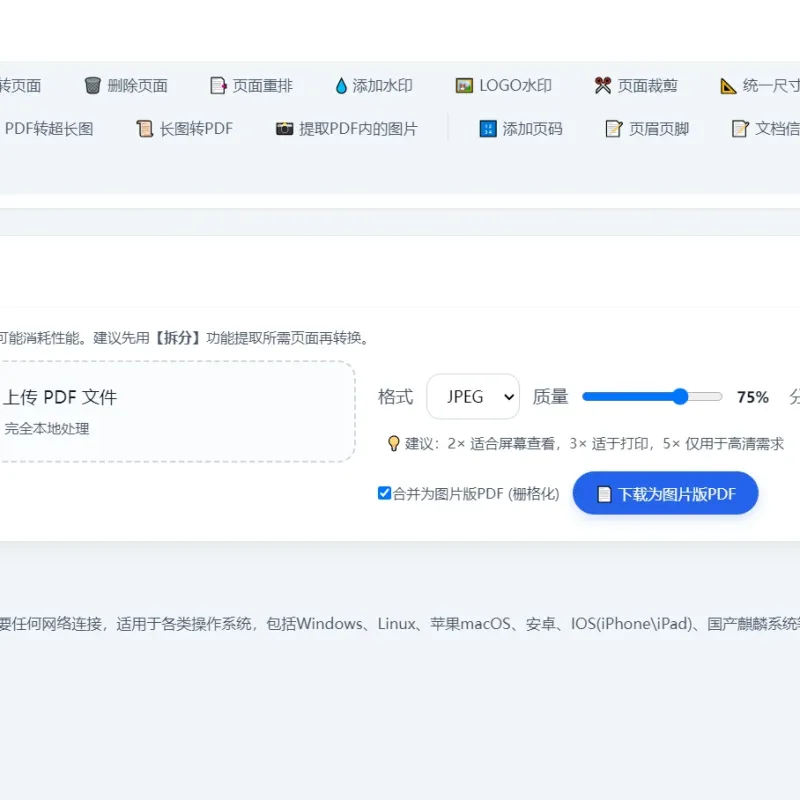Click the ruler triangle icon for 统一尺寸
Image resolution: width=800 pixels, height=800 pixels.
coord(728,86)
